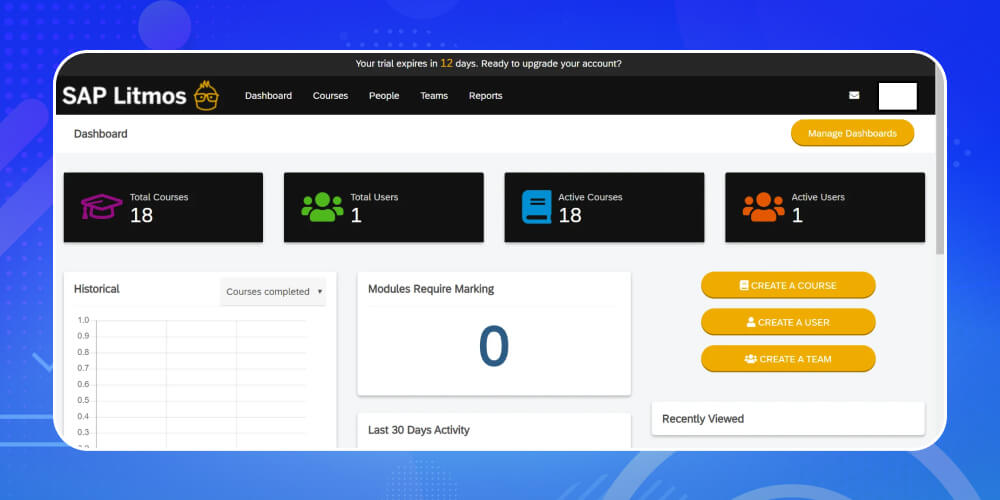Go to the Courses menu

[330, 96]
